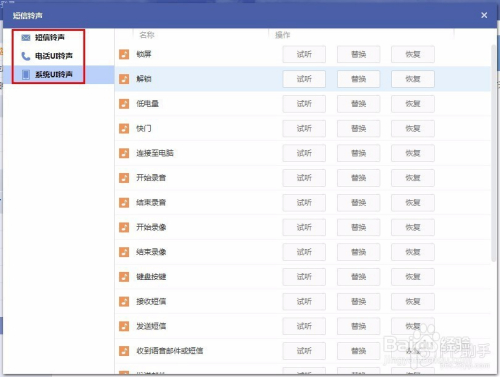
Task: Click the phone handset icon for 电话UI铃声
Action: point(26,56)
